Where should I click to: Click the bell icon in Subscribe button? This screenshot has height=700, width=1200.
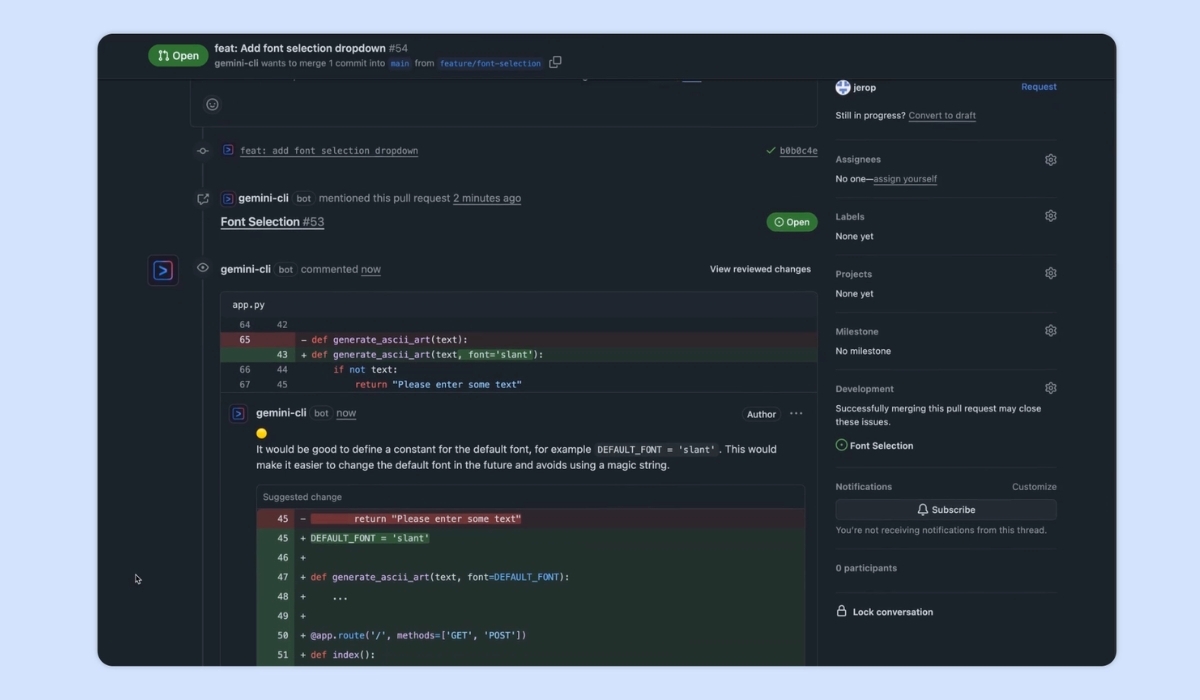923,510
